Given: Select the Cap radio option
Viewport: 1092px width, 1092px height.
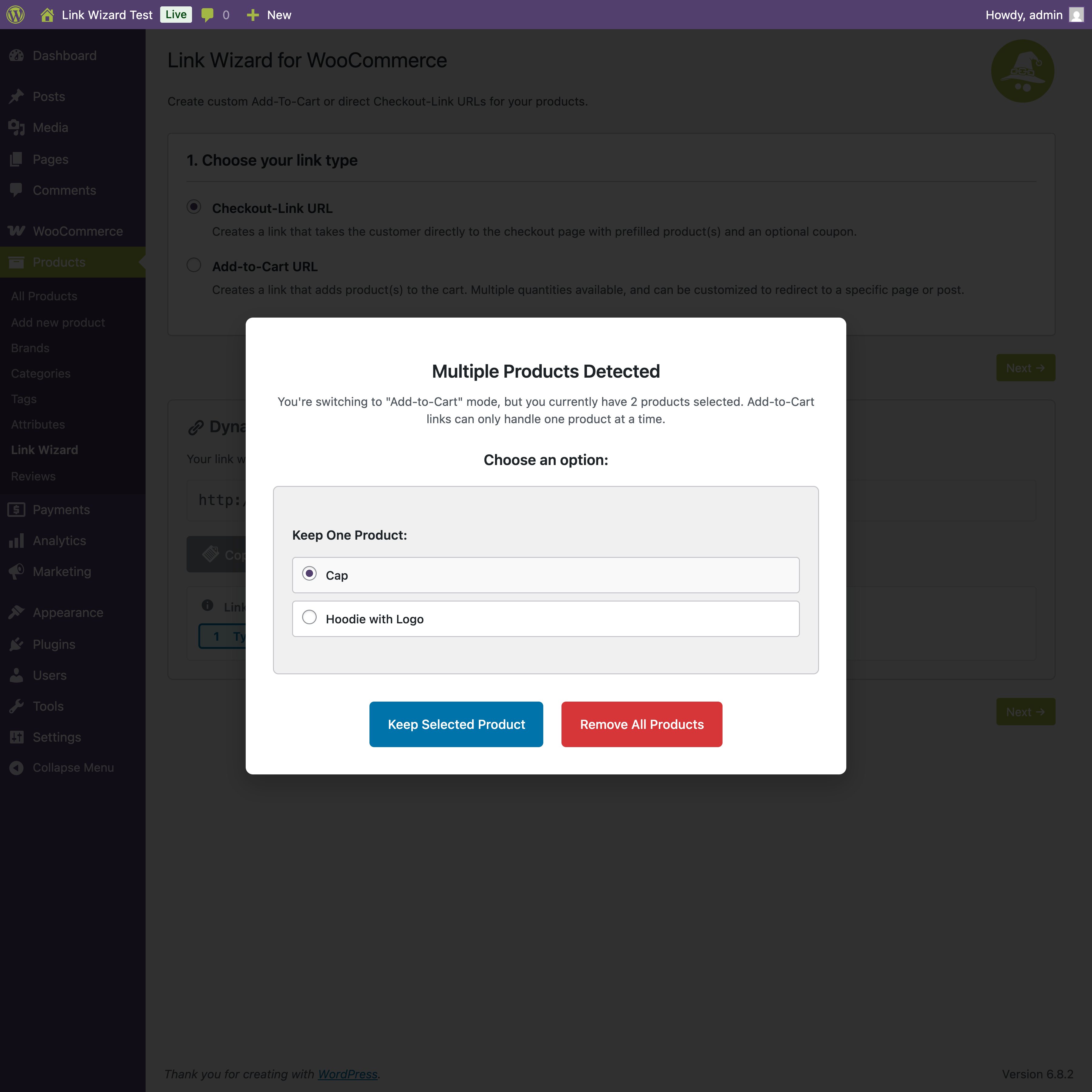Looking at the screenshot, I should point(309,574).
